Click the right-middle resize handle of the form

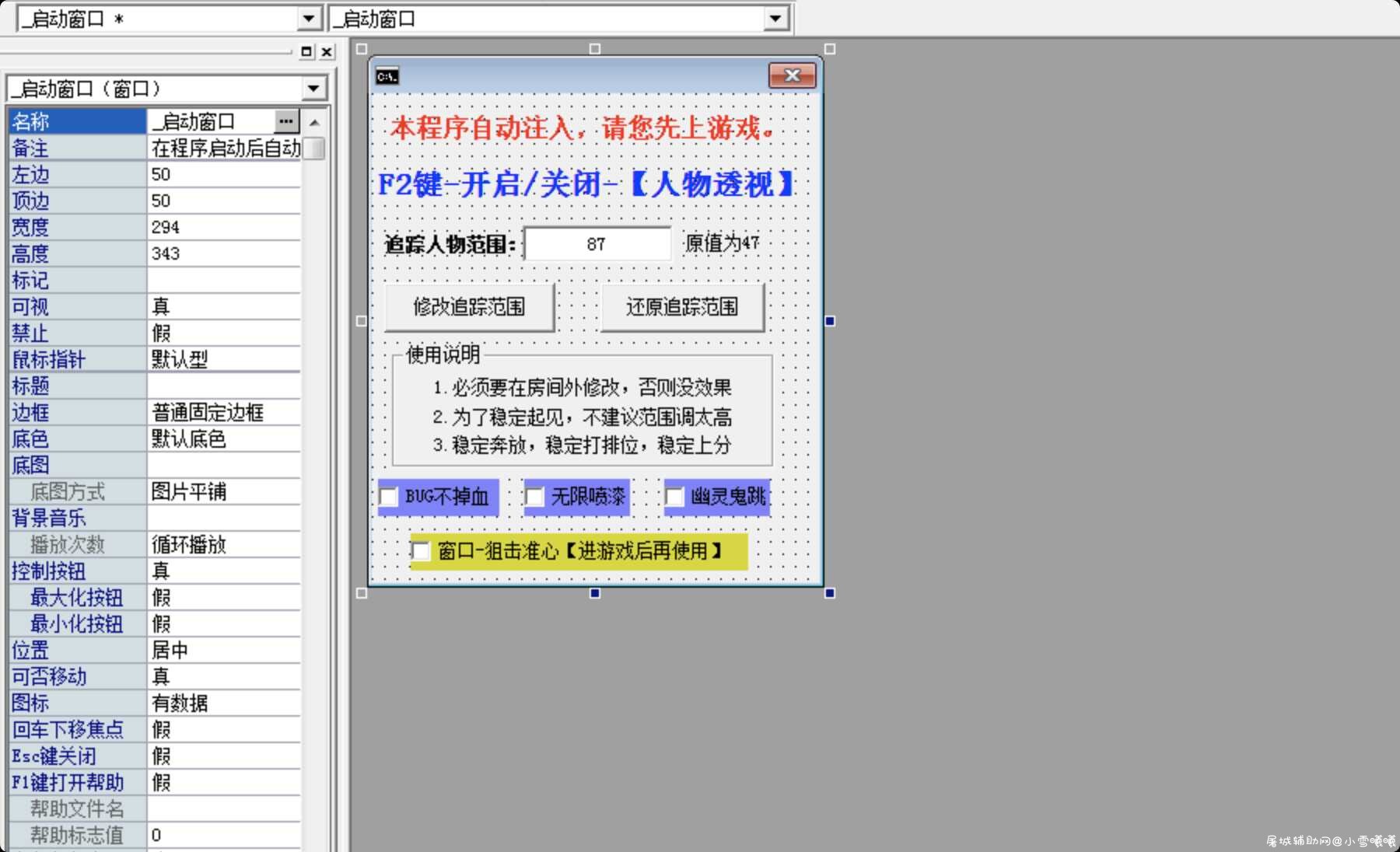(830, 321)
